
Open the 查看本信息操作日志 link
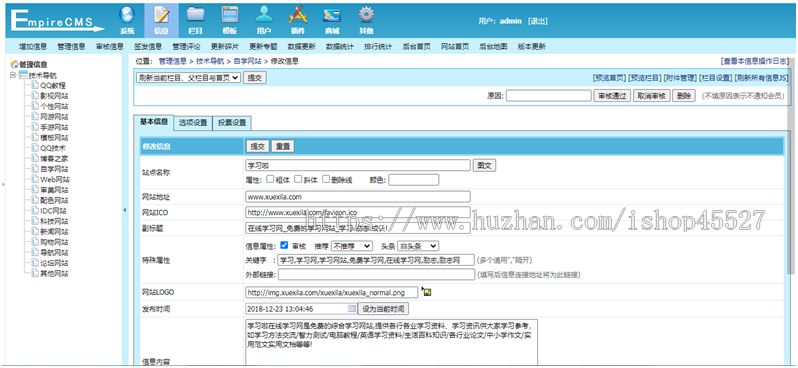[755, 61]
